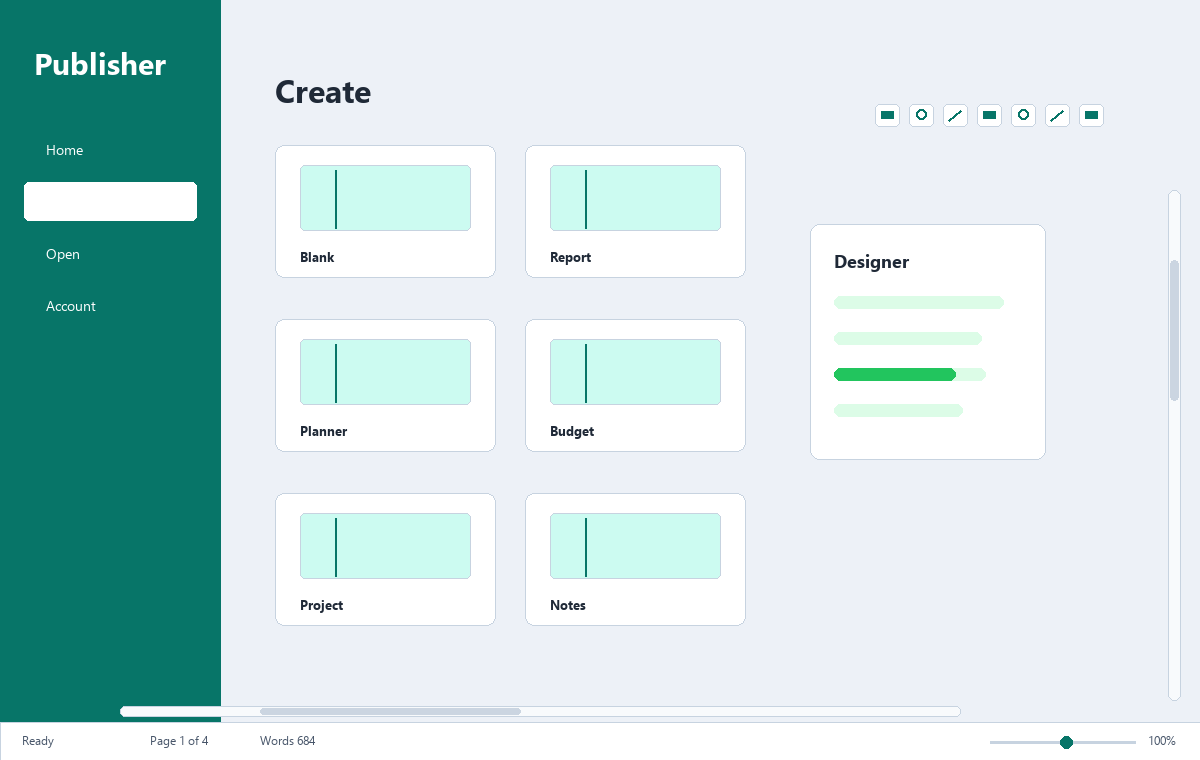
Task: Click the 100% zoom level
Action: (1161, 741)
